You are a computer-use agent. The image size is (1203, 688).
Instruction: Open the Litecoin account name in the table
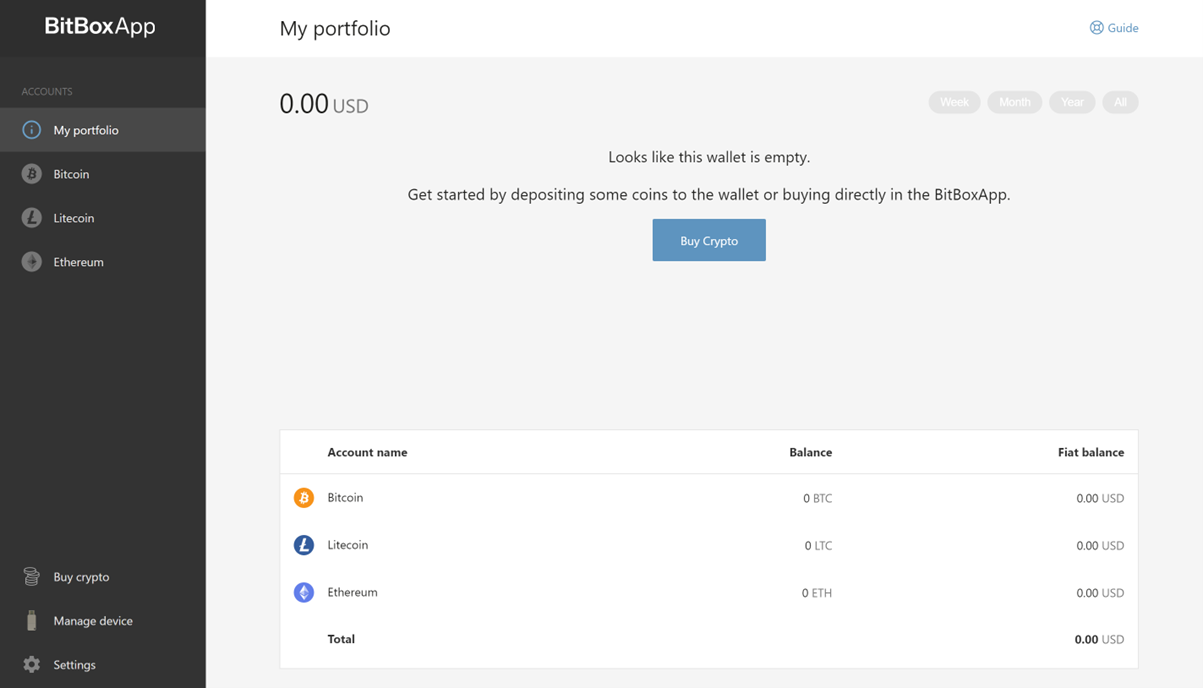348,545
